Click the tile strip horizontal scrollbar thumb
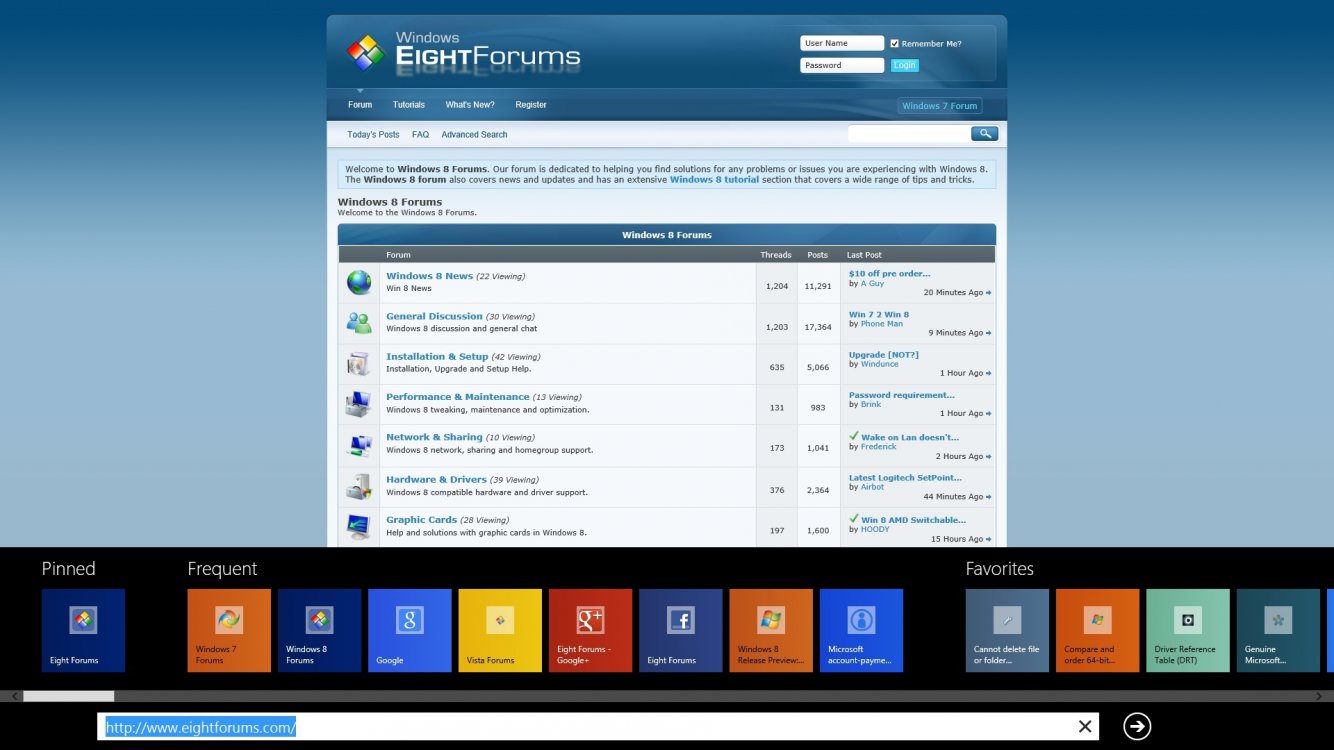The width and height of the screenshot is (1334, 750). tap(68, 696)
